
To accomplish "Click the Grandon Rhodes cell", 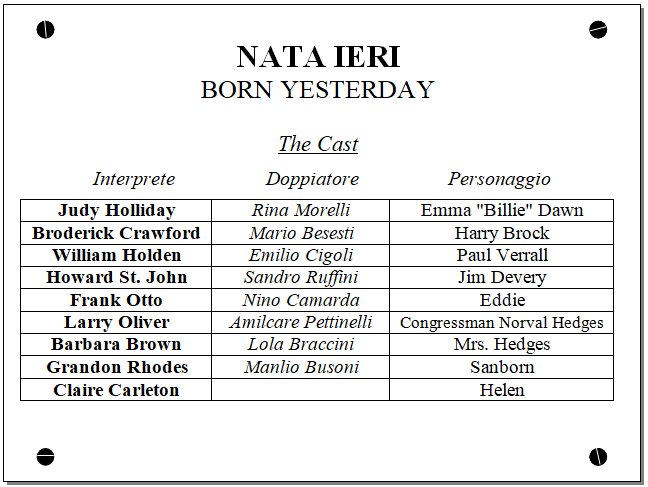I will point(116,367).
